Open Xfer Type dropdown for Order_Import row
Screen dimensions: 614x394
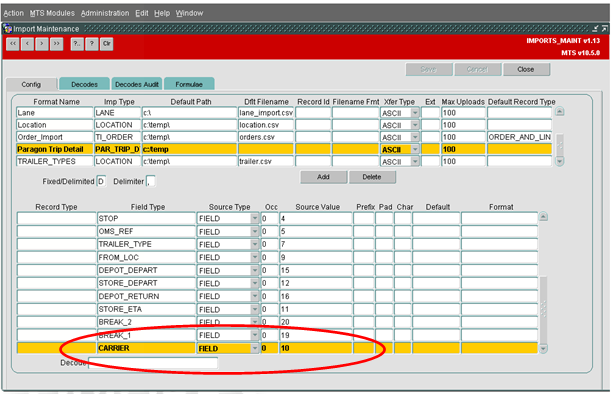point(415,137)
